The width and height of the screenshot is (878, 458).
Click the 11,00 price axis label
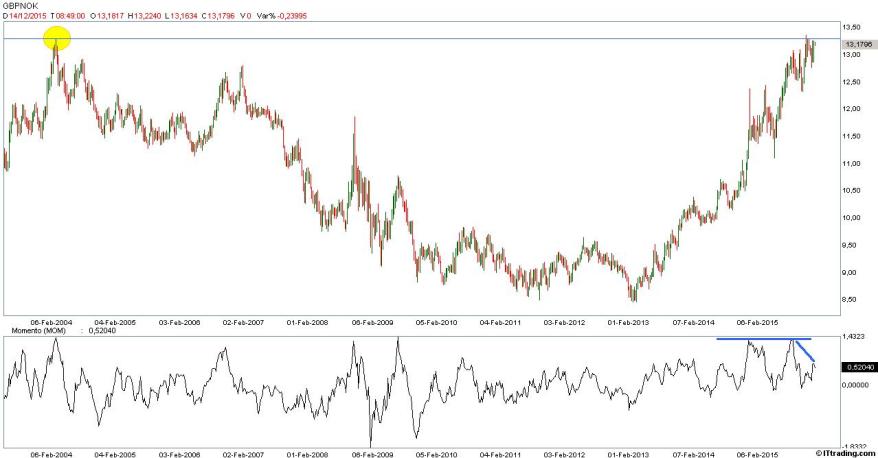(851, 163)
